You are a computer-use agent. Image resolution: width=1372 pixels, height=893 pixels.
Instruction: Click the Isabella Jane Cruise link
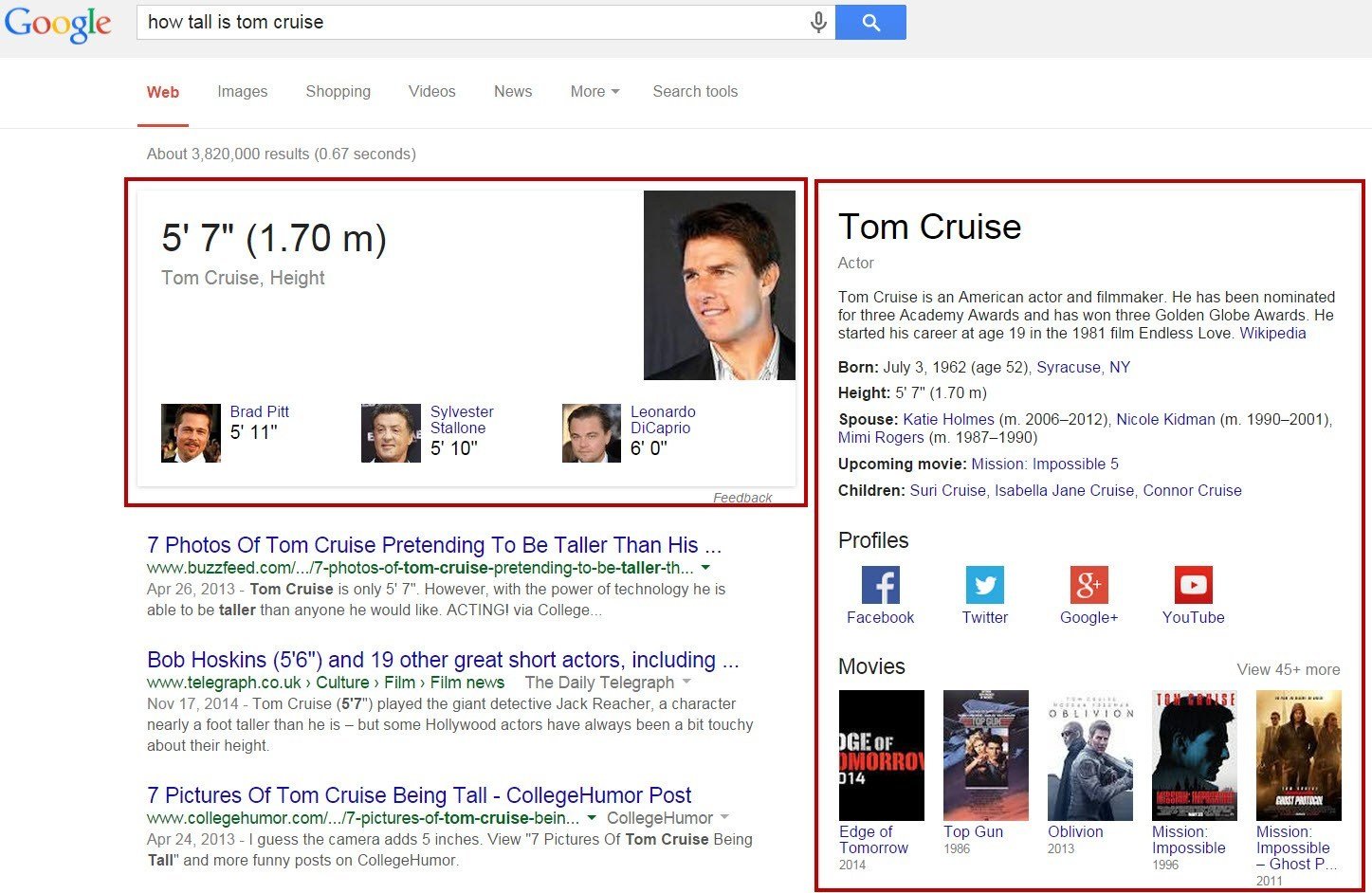pos(1064,491)
